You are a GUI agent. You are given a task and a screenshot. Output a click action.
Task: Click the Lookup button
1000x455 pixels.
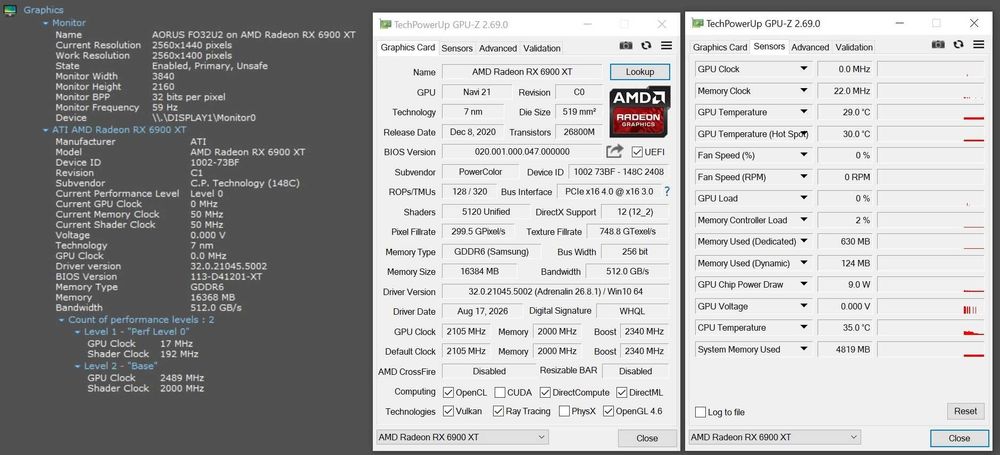640,71
